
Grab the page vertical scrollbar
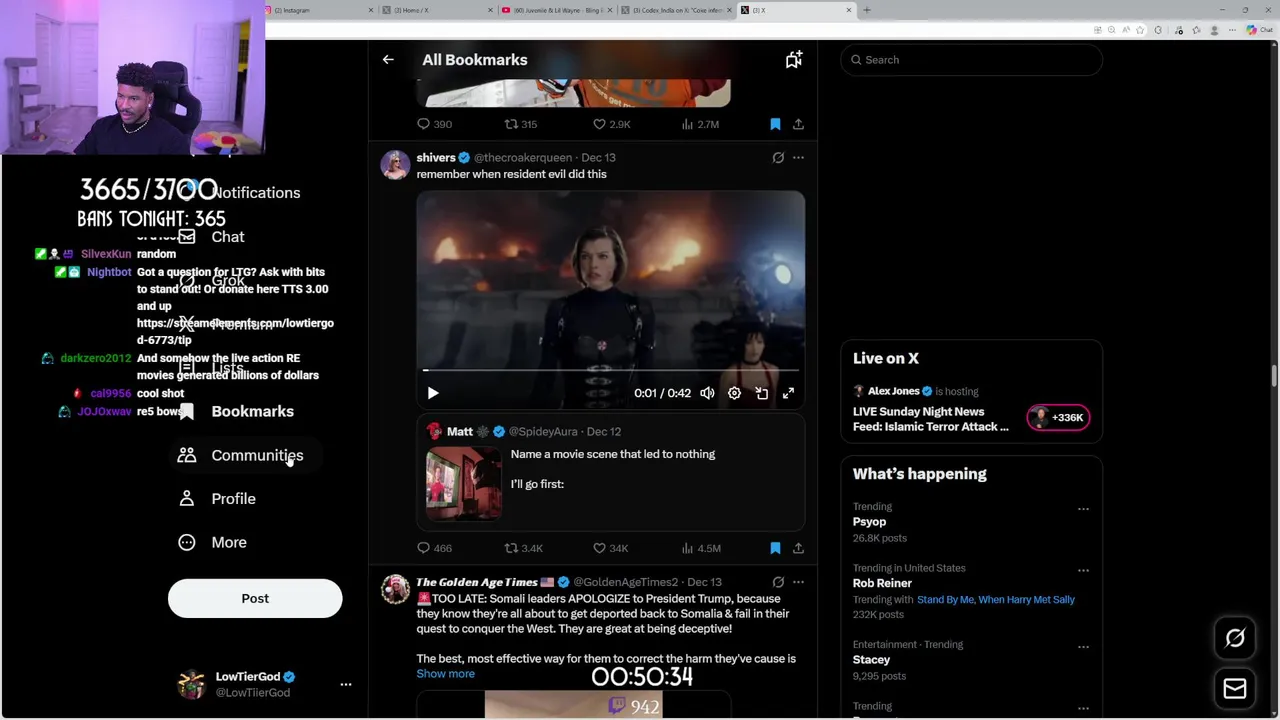click(1274, 376)
